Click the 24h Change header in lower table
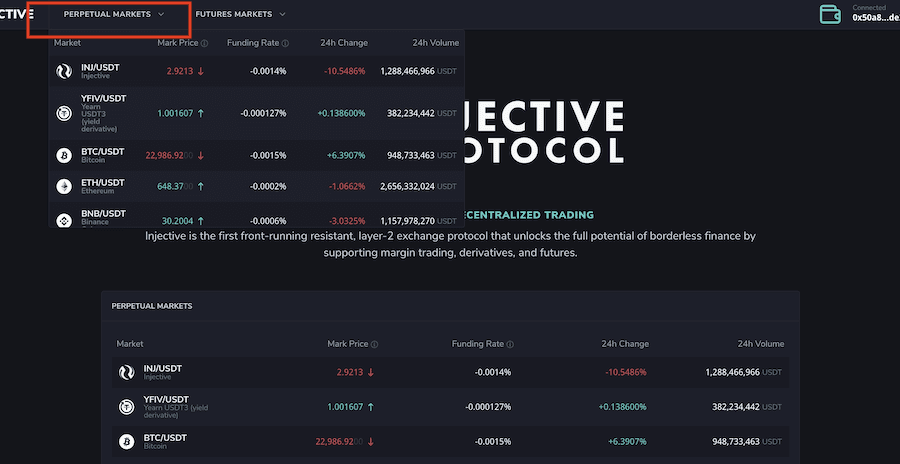This screenshot has height=464, width=900. pyautogui.click(x=625, y=343)
